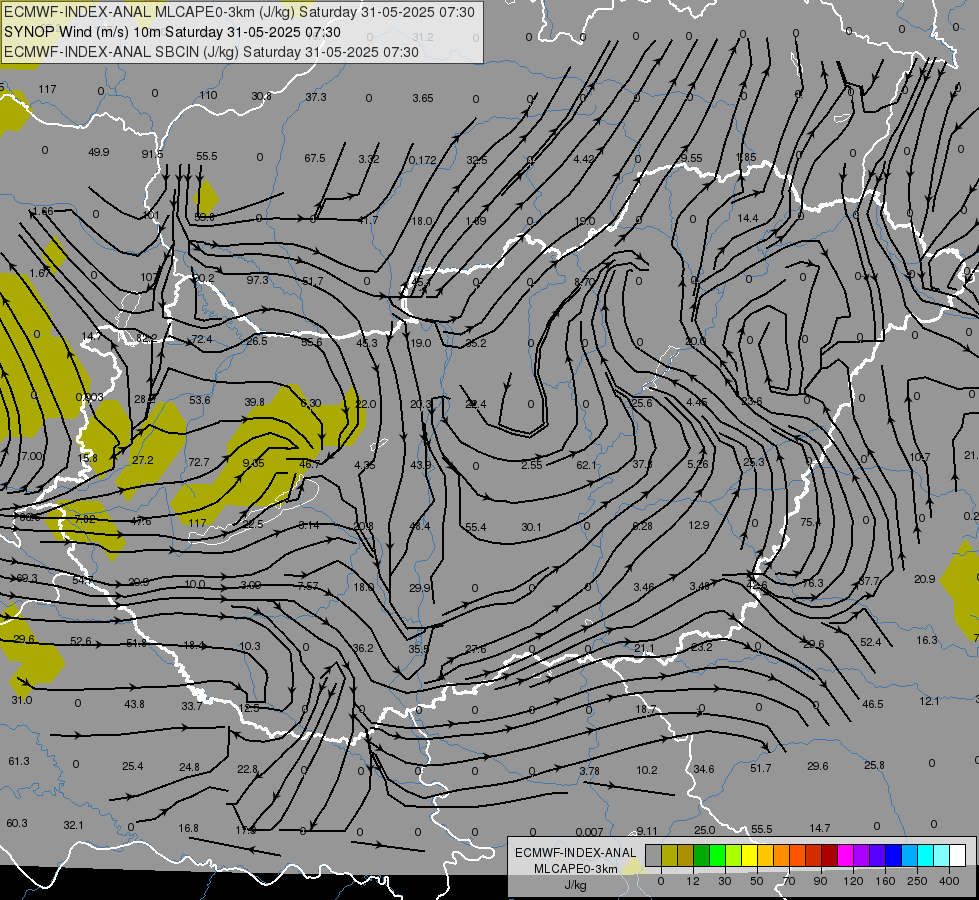
Task: Click the map value 30.8
Action: tap(262, 96)
